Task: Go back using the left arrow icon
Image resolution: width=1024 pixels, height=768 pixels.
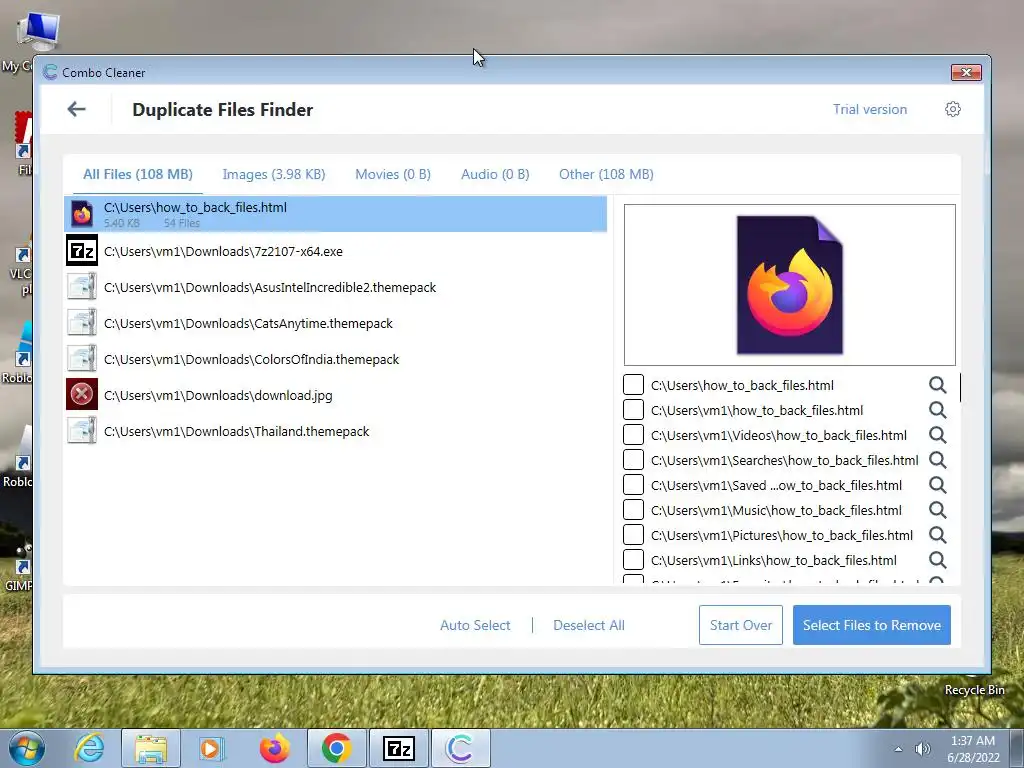Action: coord(76,109)
